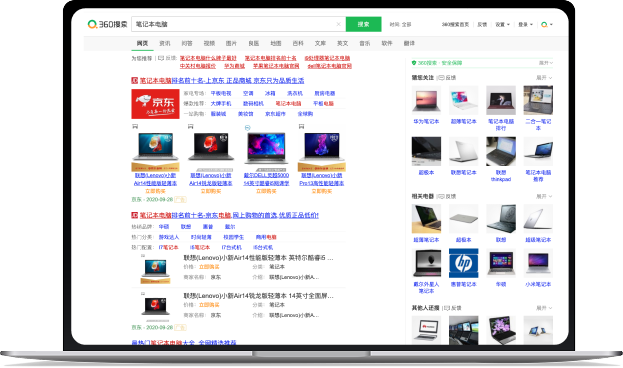Image resolution: width=623 pixels, height=368 pixels.
Task: Switch to the 视频 tab
Action: [209, 43]
